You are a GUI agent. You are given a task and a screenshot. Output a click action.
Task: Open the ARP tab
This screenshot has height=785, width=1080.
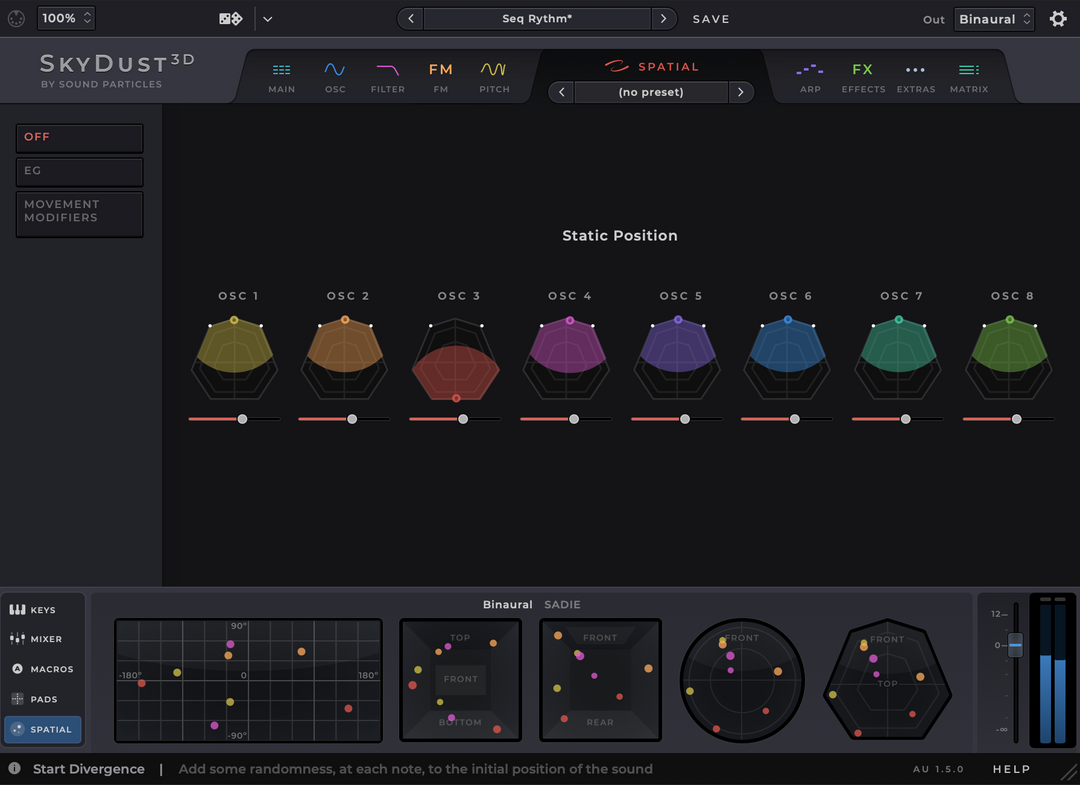pyautogui.click(x=810, y=78)
